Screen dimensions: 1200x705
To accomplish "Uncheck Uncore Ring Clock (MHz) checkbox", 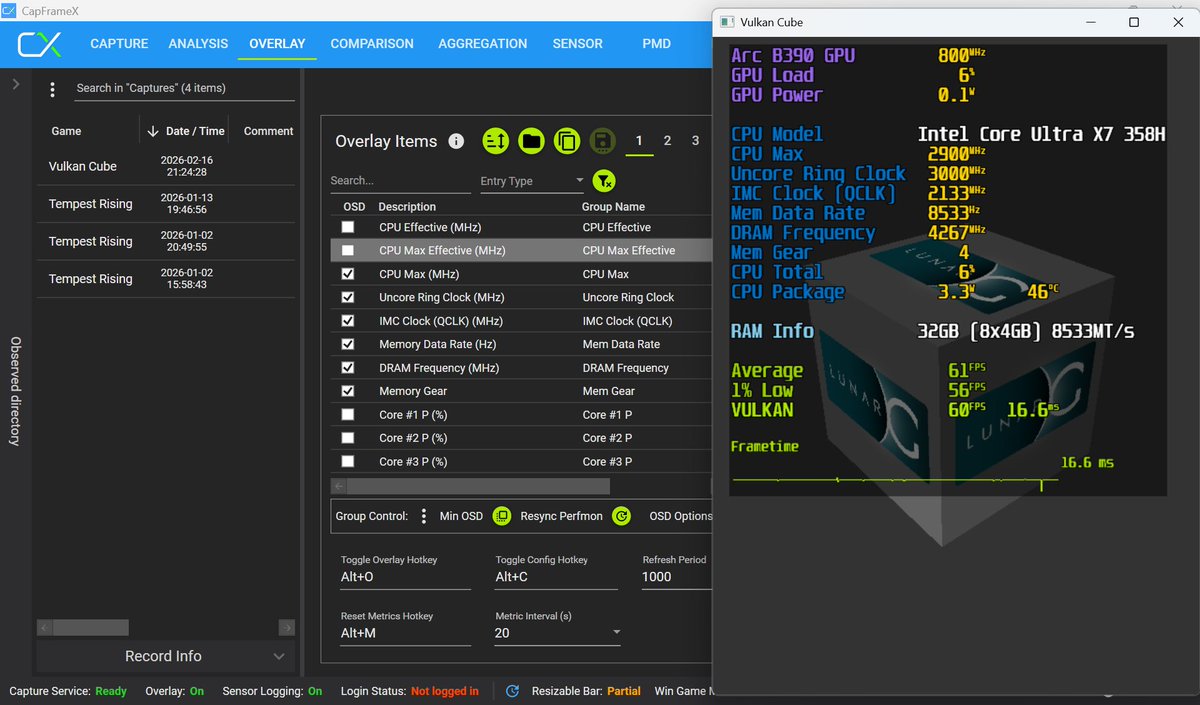I will click(348, 297).
